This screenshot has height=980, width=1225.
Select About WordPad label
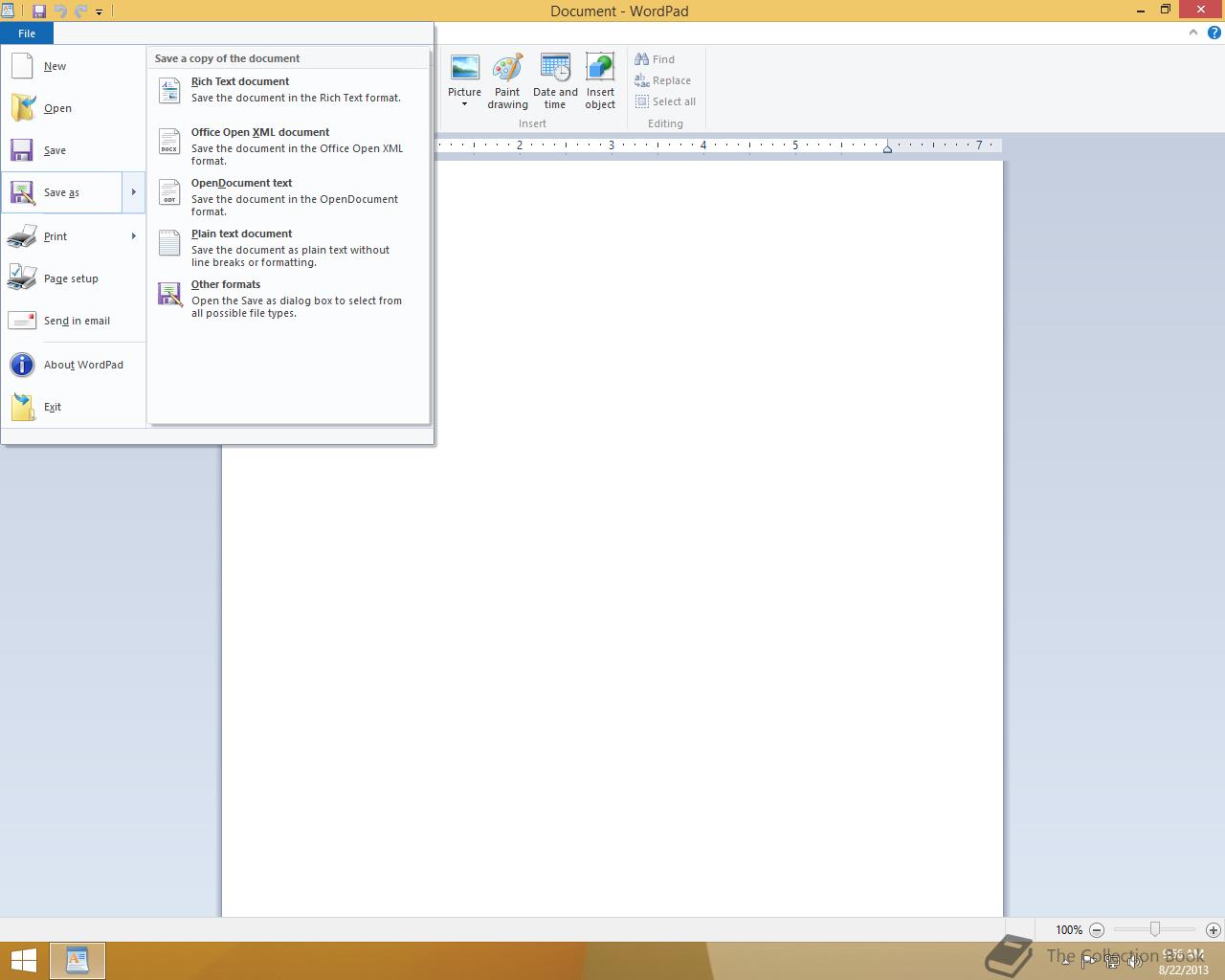[83, 365]
